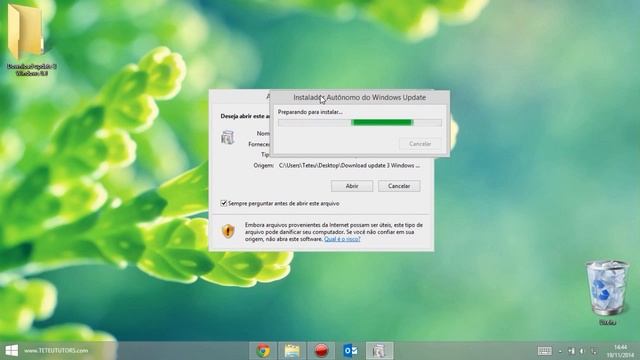Click the www.TETEUTUTORS.com taskbar toolbar

click(x=56, y=350)
